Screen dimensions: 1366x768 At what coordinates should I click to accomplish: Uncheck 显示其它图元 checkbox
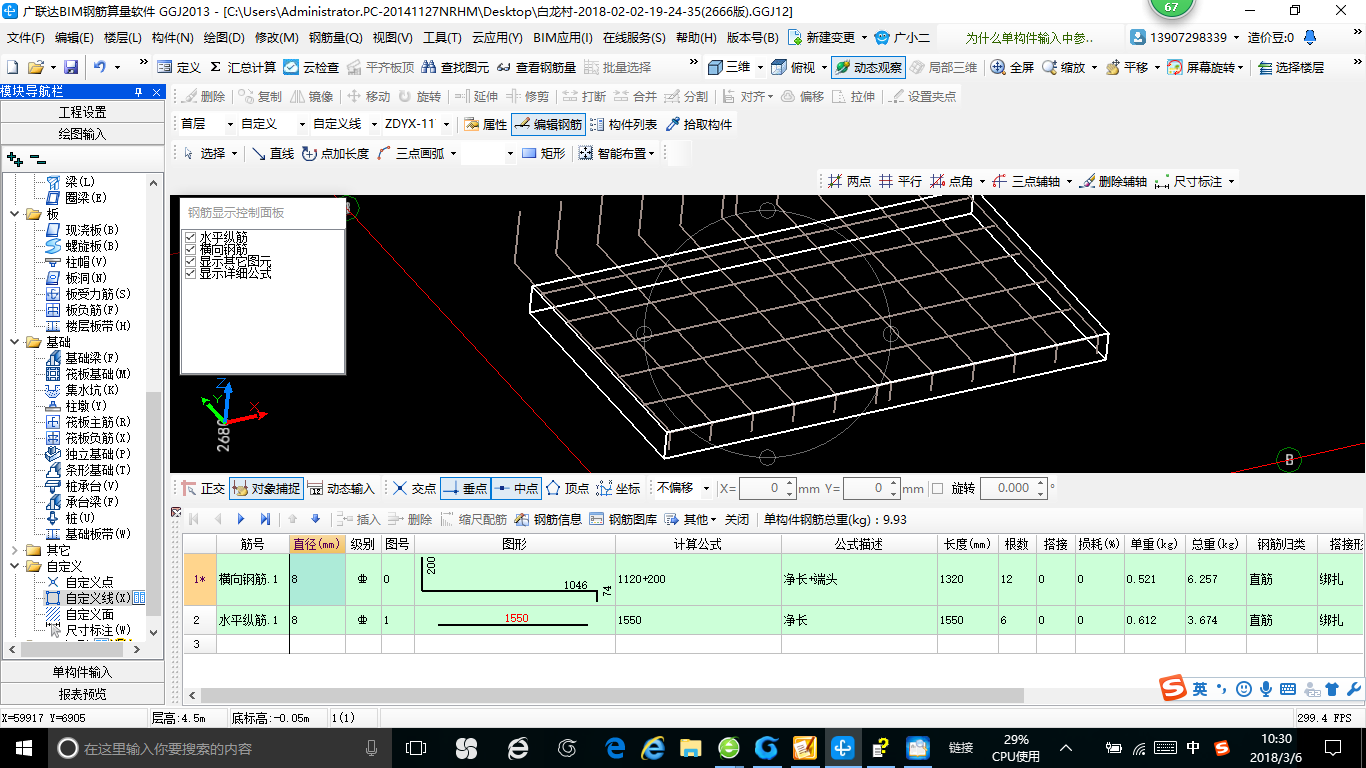pyautogui.click(x=190, y=261)
